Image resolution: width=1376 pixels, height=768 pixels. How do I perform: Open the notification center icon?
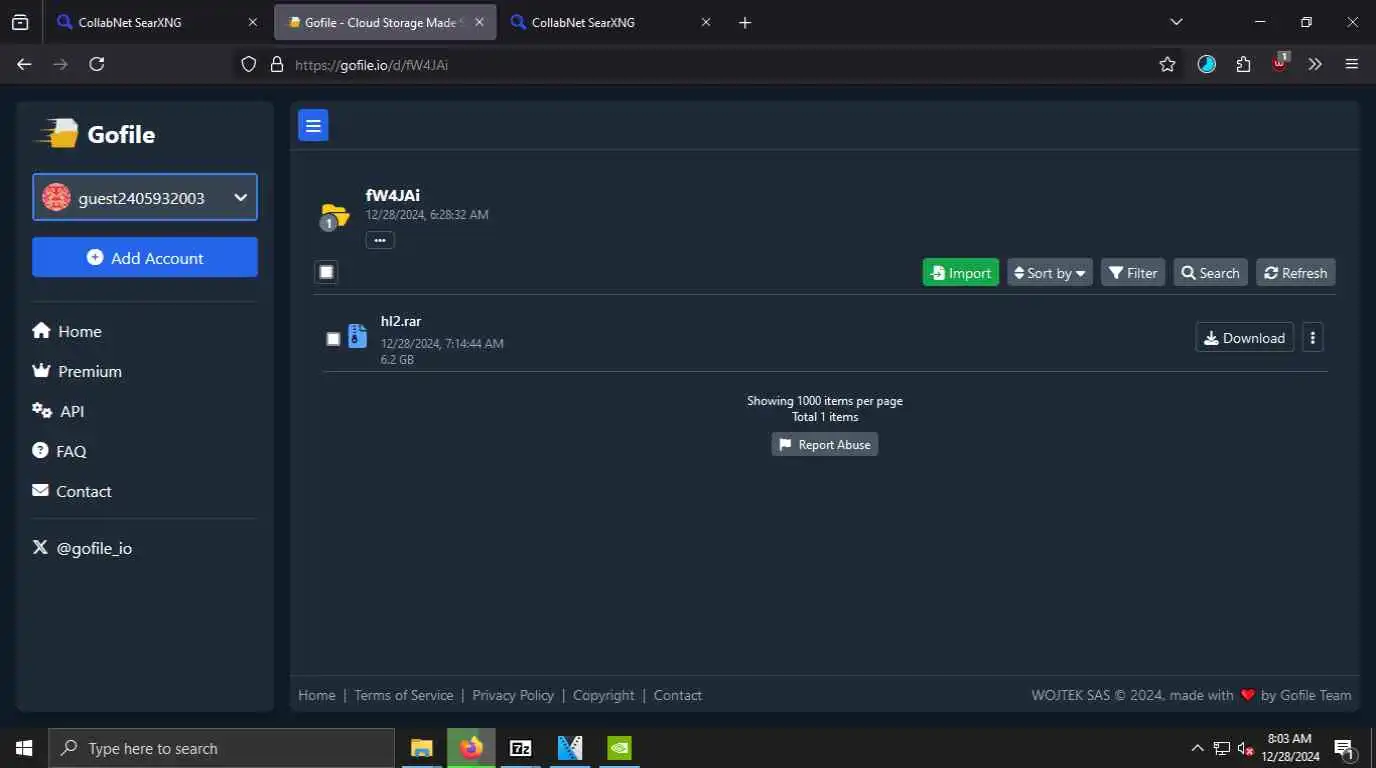1344,748
